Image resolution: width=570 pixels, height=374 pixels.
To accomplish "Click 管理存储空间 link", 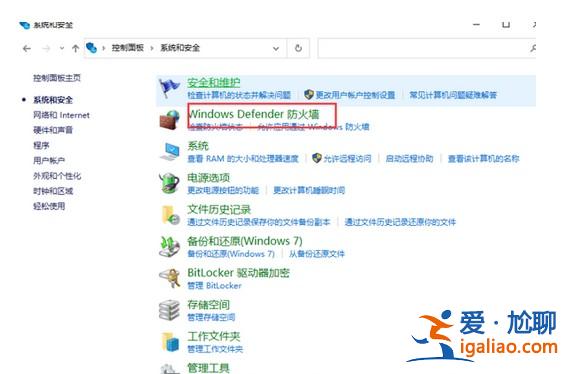I will (211, 317).
